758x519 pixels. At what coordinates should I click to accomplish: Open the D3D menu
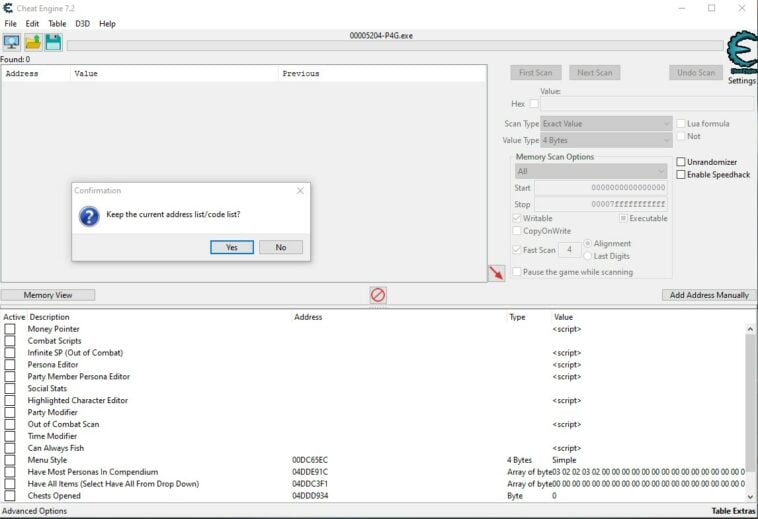coord(82,23)
